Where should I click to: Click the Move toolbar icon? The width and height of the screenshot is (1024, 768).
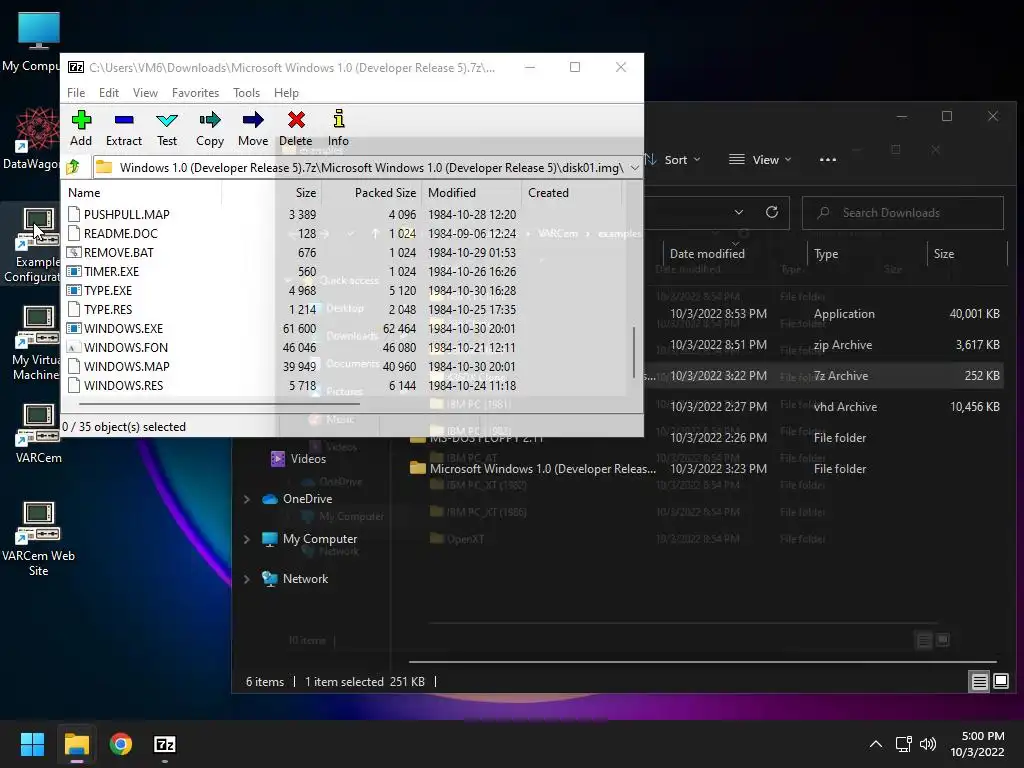(x=253, y=129)
